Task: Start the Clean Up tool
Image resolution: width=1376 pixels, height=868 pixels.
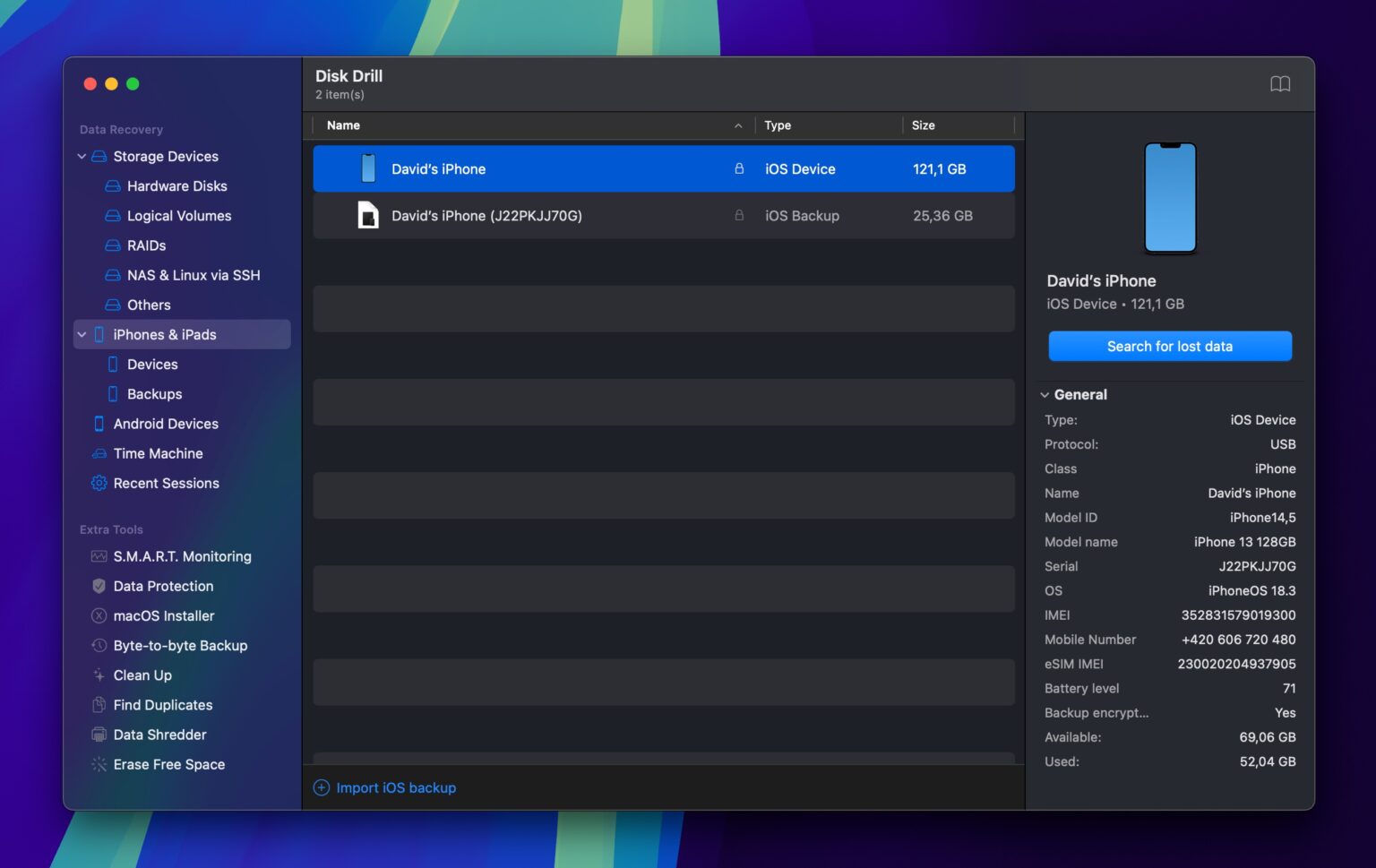Action: coord(142,675)
